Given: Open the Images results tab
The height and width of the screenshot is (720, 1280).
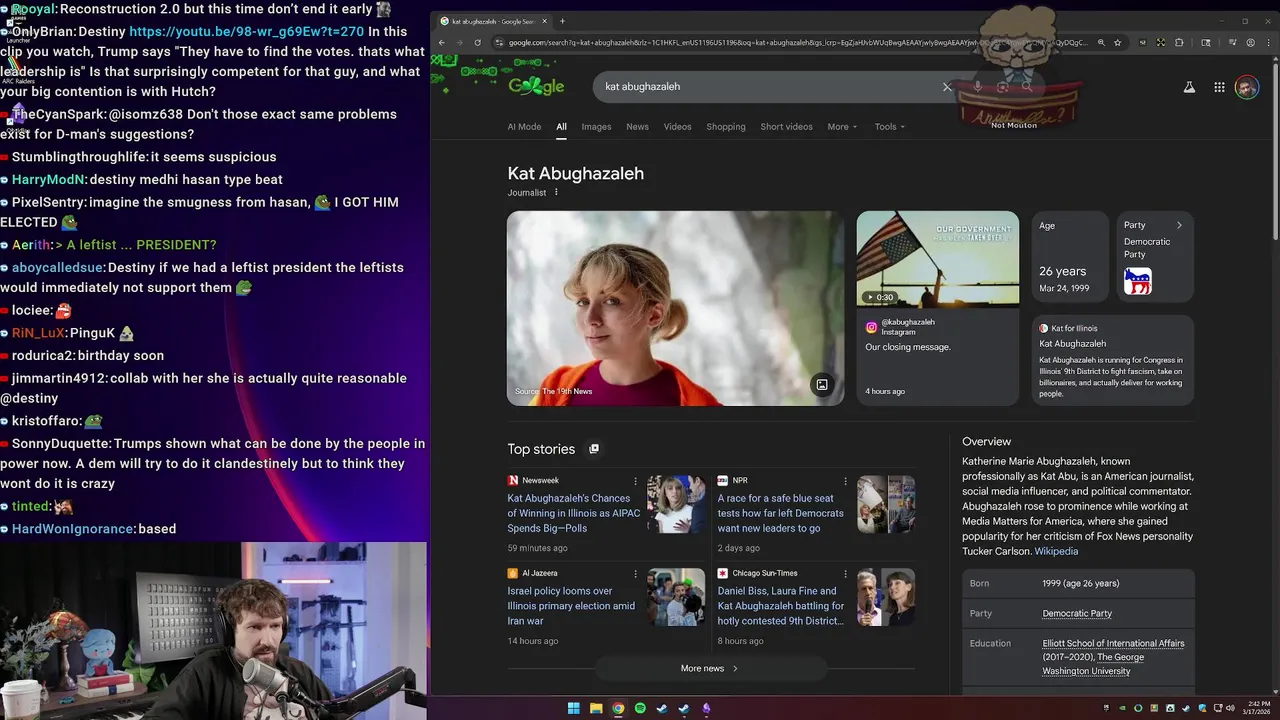Looking at the screenshot, I should [596, 127].
